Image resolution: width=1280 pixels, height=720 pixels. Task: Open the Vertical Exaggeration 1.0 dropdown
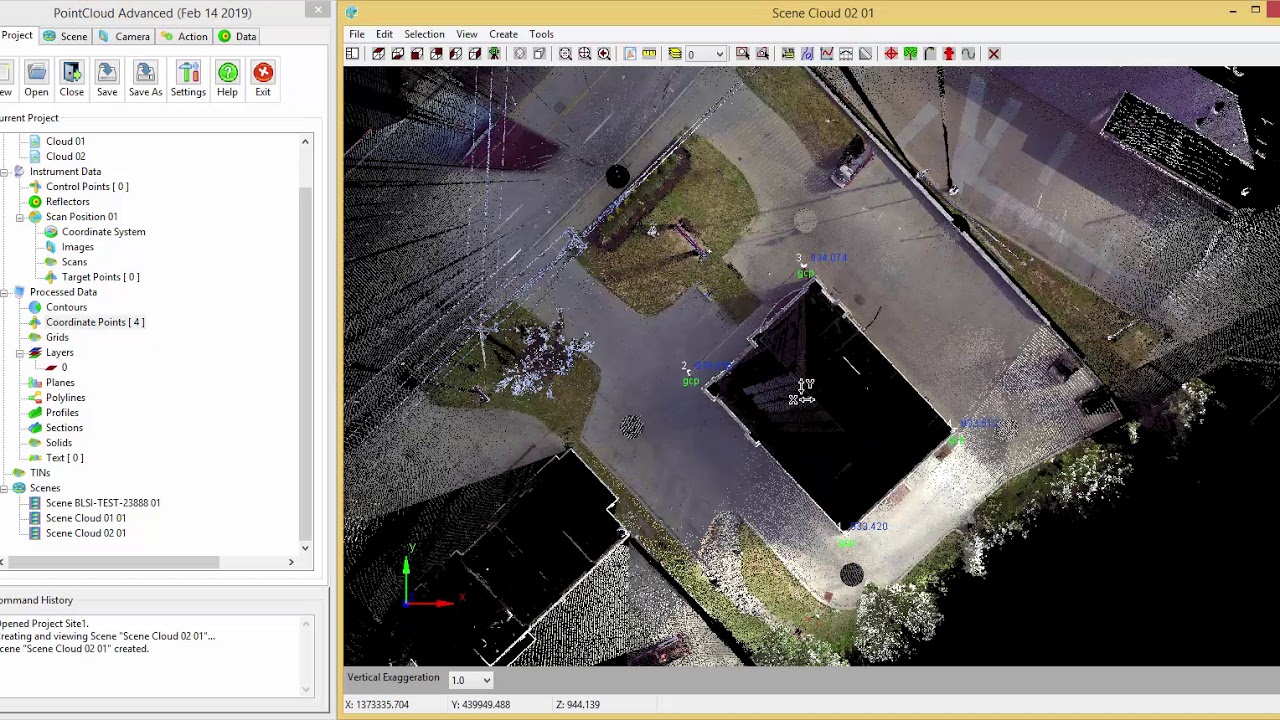pos(471,680)
